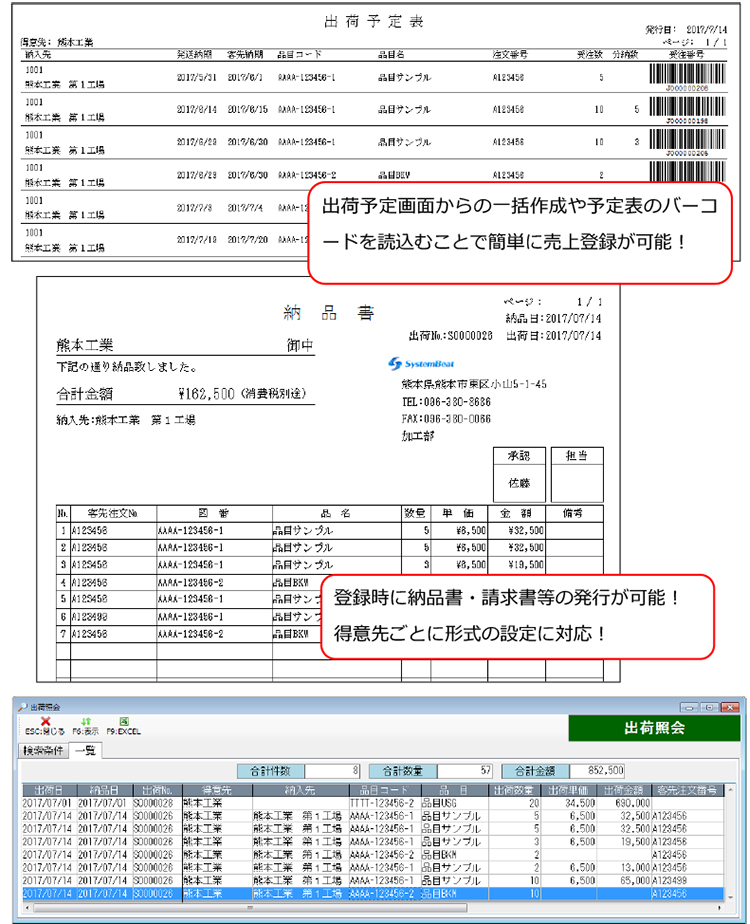Click 得意先: 熊本工業 on the 出荷予定表

tap(57, 42)
